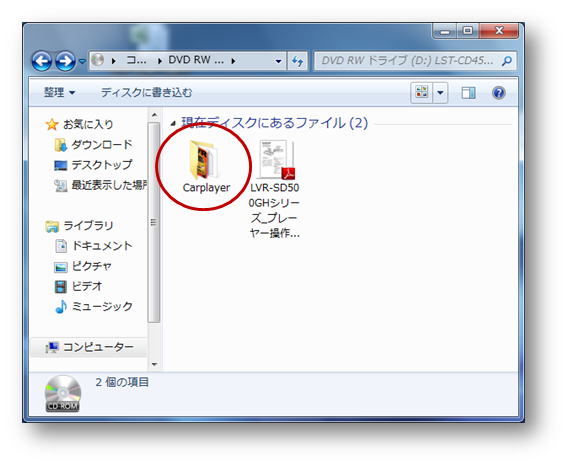Open recent pages dropdown beside Forward
Screen dimensions: 567x465
82,61
